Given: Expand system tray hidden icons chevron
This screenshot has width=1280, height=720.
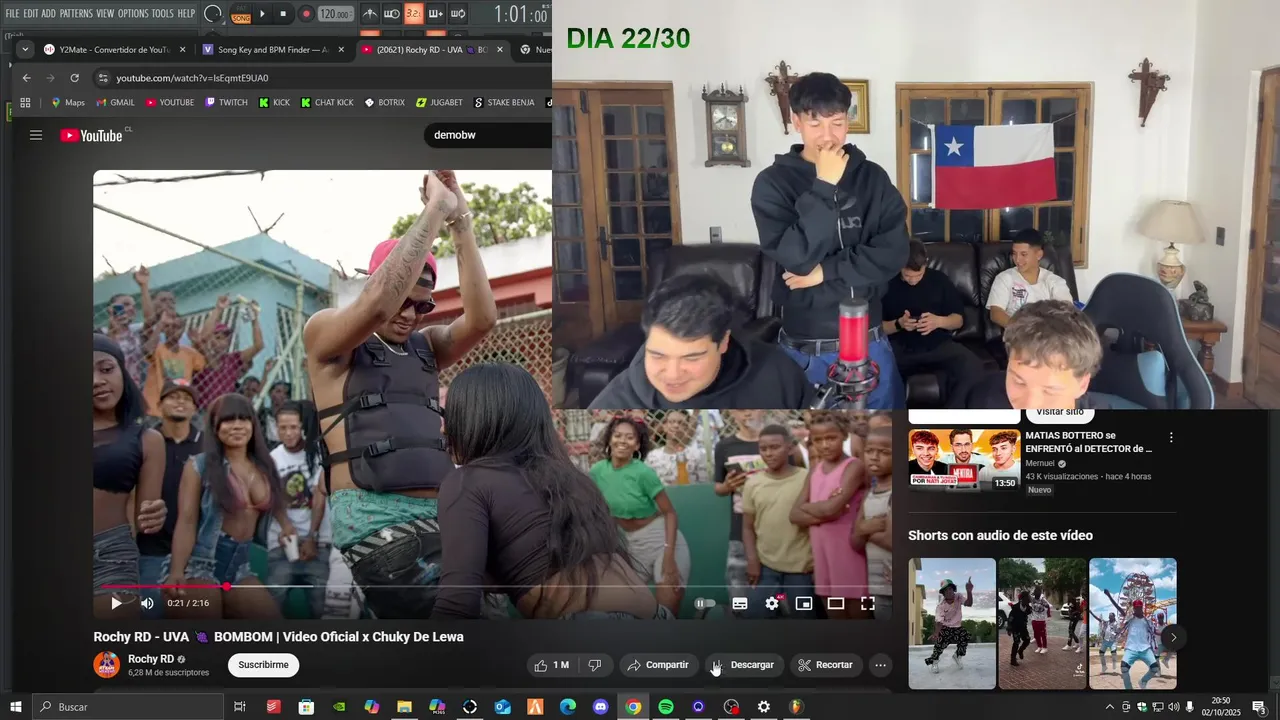Looking at the screenshot, I should pyautogui.click(x=1109, y=707).
